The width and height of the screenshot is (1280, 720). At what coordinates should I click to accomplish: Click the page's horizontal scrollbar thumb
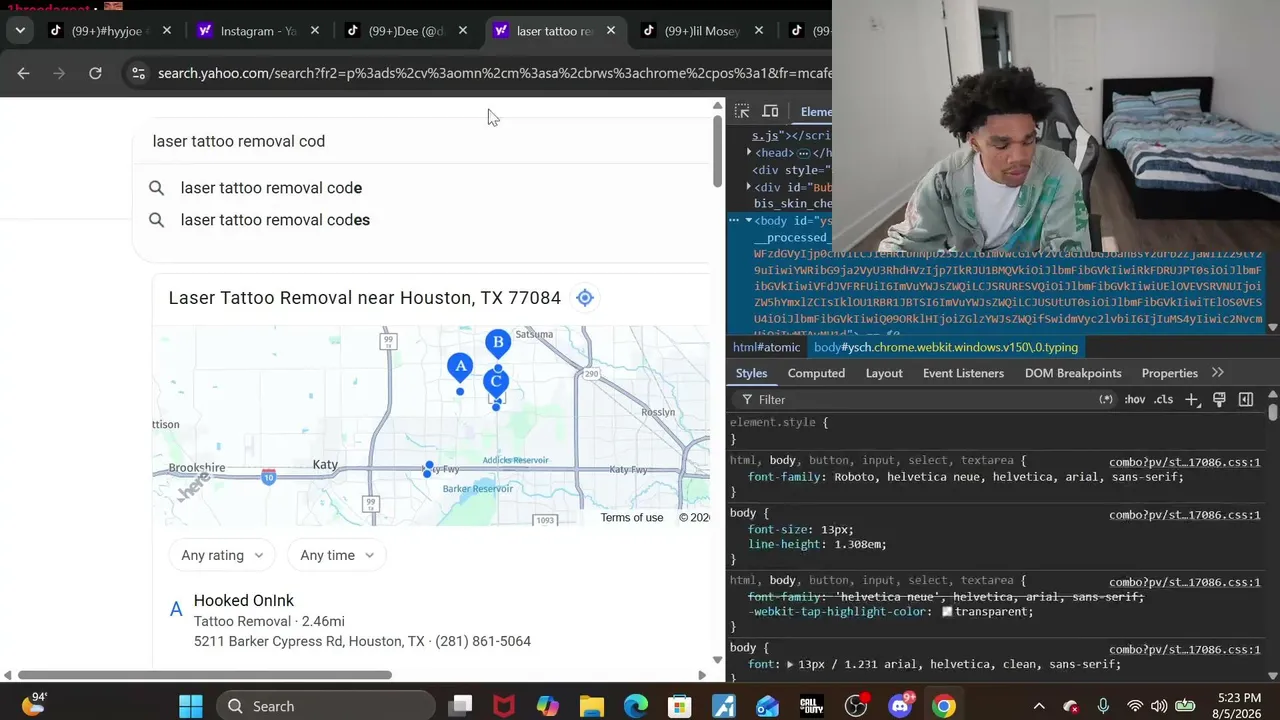tap(205, 675)
